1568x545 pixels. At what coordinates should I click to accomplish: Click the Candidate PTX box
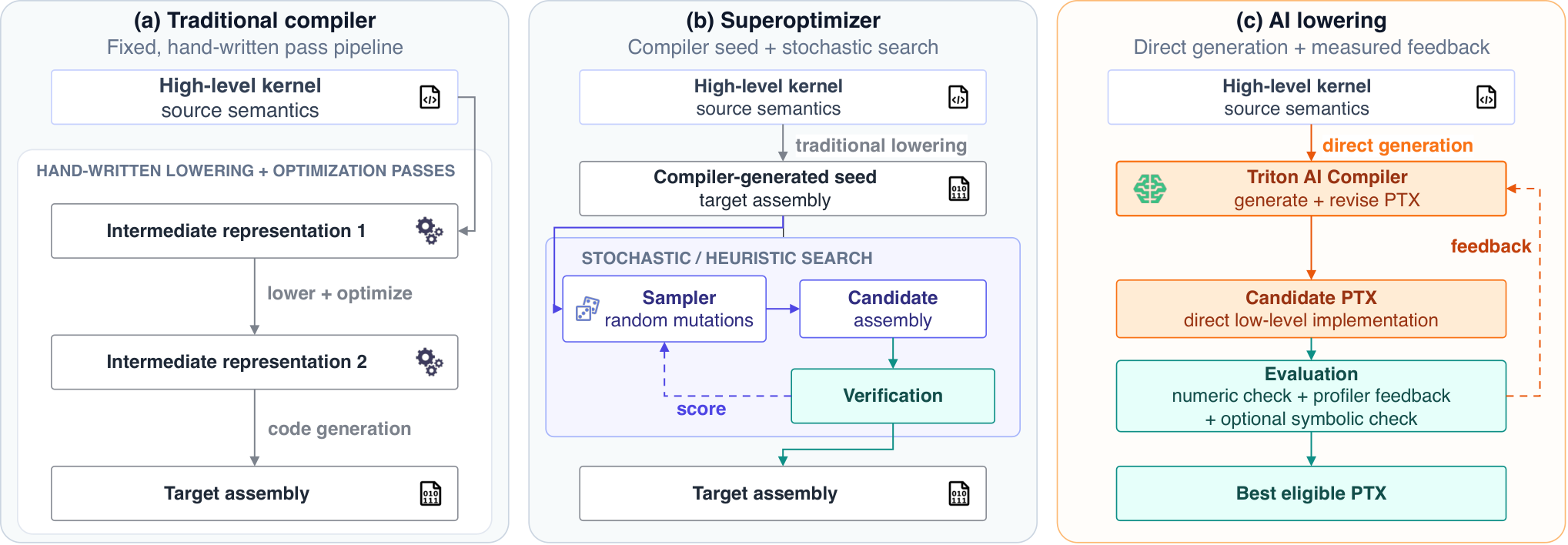pos(1311,309)
